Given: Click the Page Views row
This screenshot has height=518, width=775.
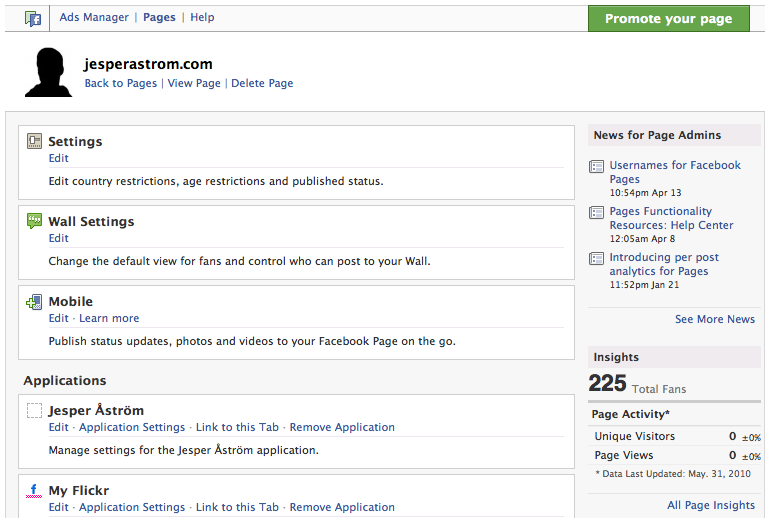Looking at the screenshot, I should 677,455.
